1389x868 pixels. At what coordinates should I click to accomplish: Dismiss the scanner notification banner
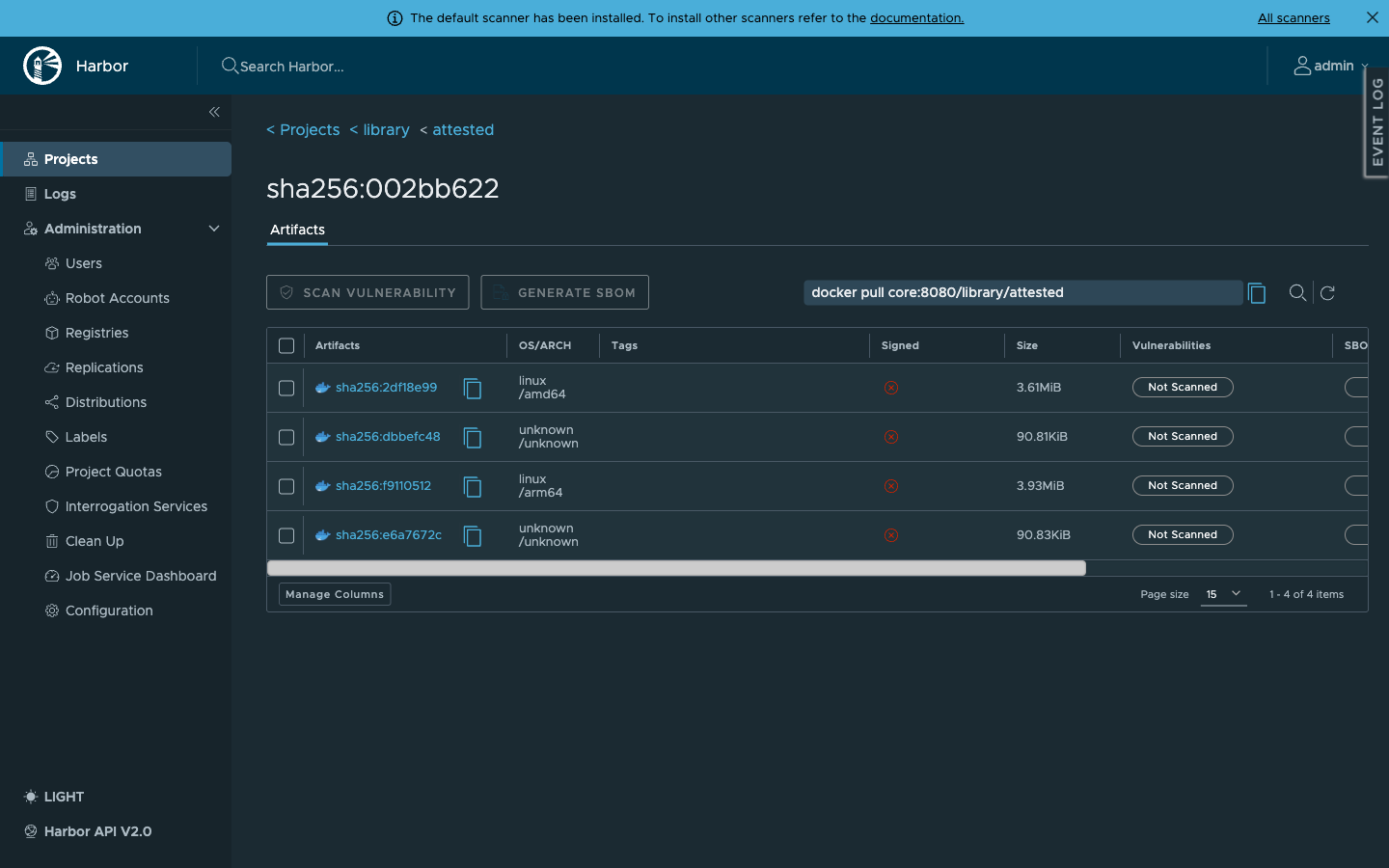pos(1373,17)
